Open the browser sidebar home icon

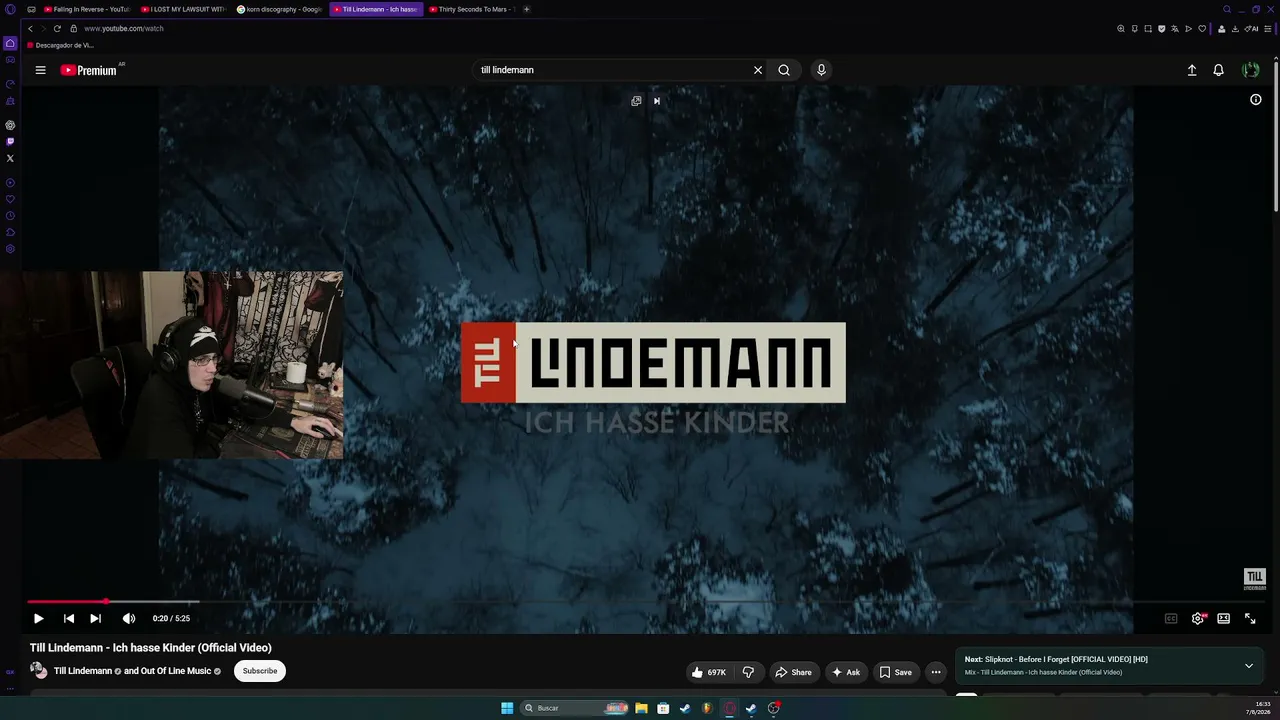(10, 44)
